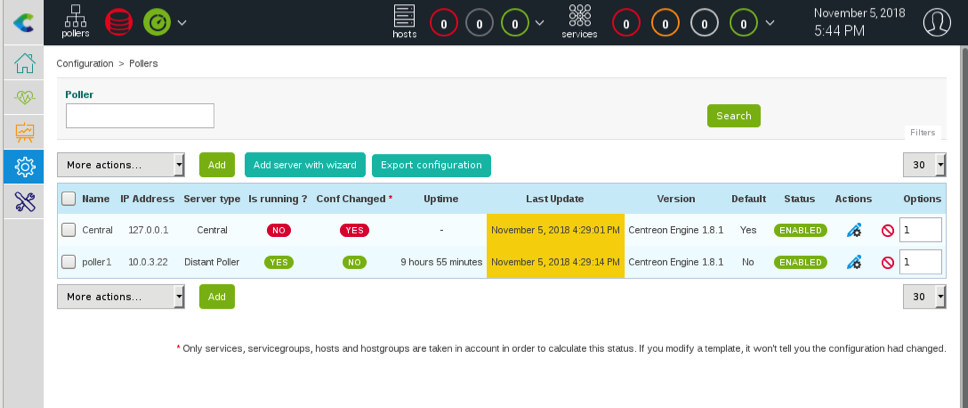
Task: Click the red disable icon for poller1
Action: 887,263
